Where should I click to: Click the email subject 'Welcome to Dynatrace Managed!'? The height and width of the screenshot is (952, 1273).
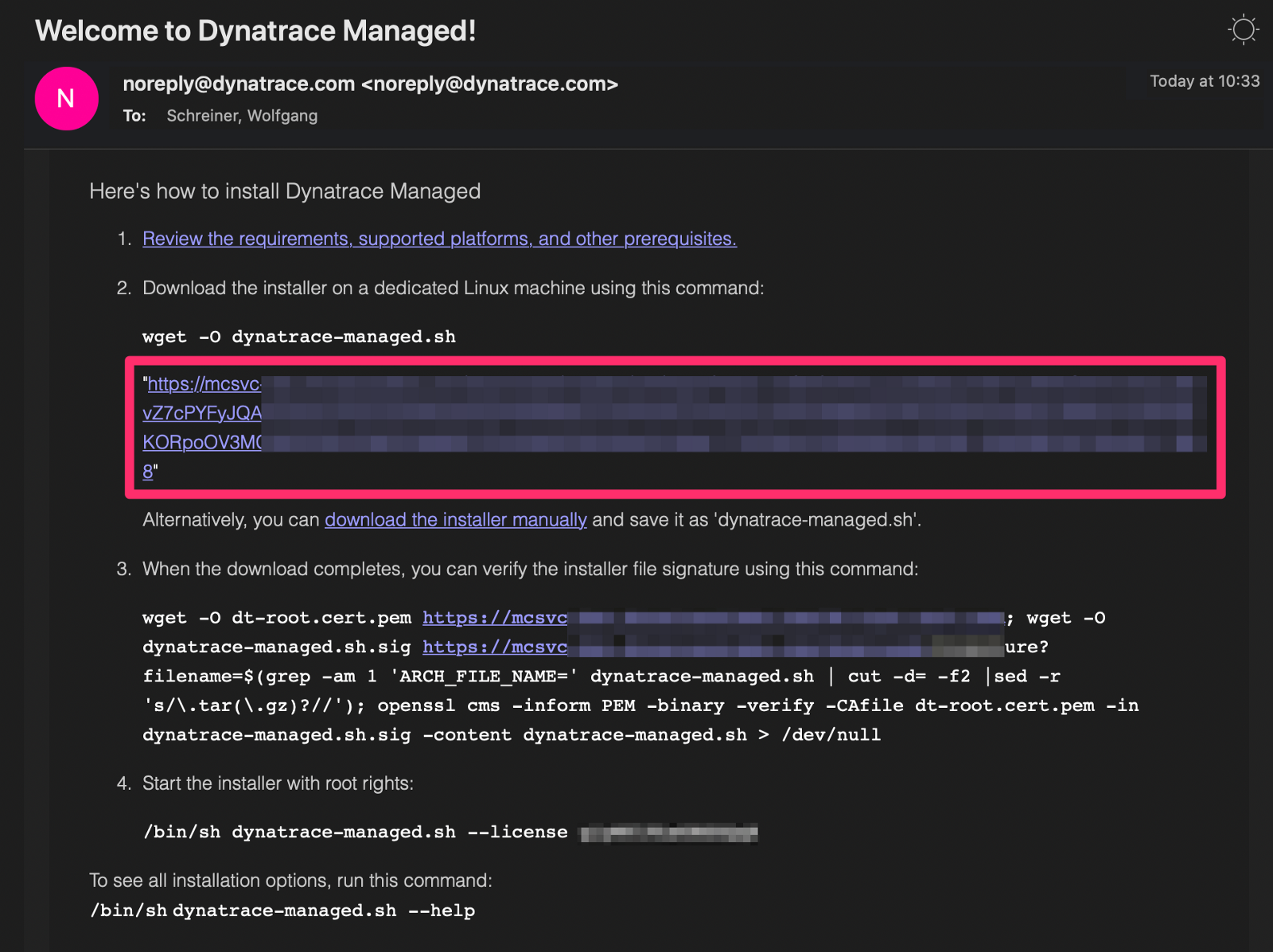click(x=255, y=31)
